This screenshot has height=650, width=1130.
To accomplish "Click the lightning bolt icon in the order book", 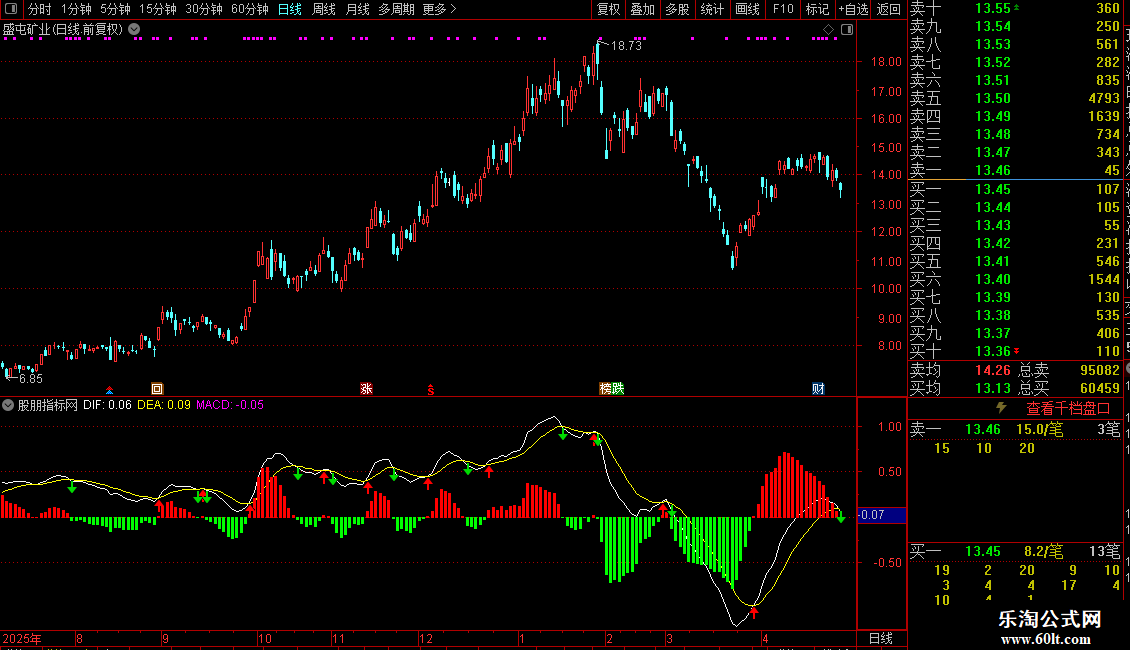I will [1001, 408].
